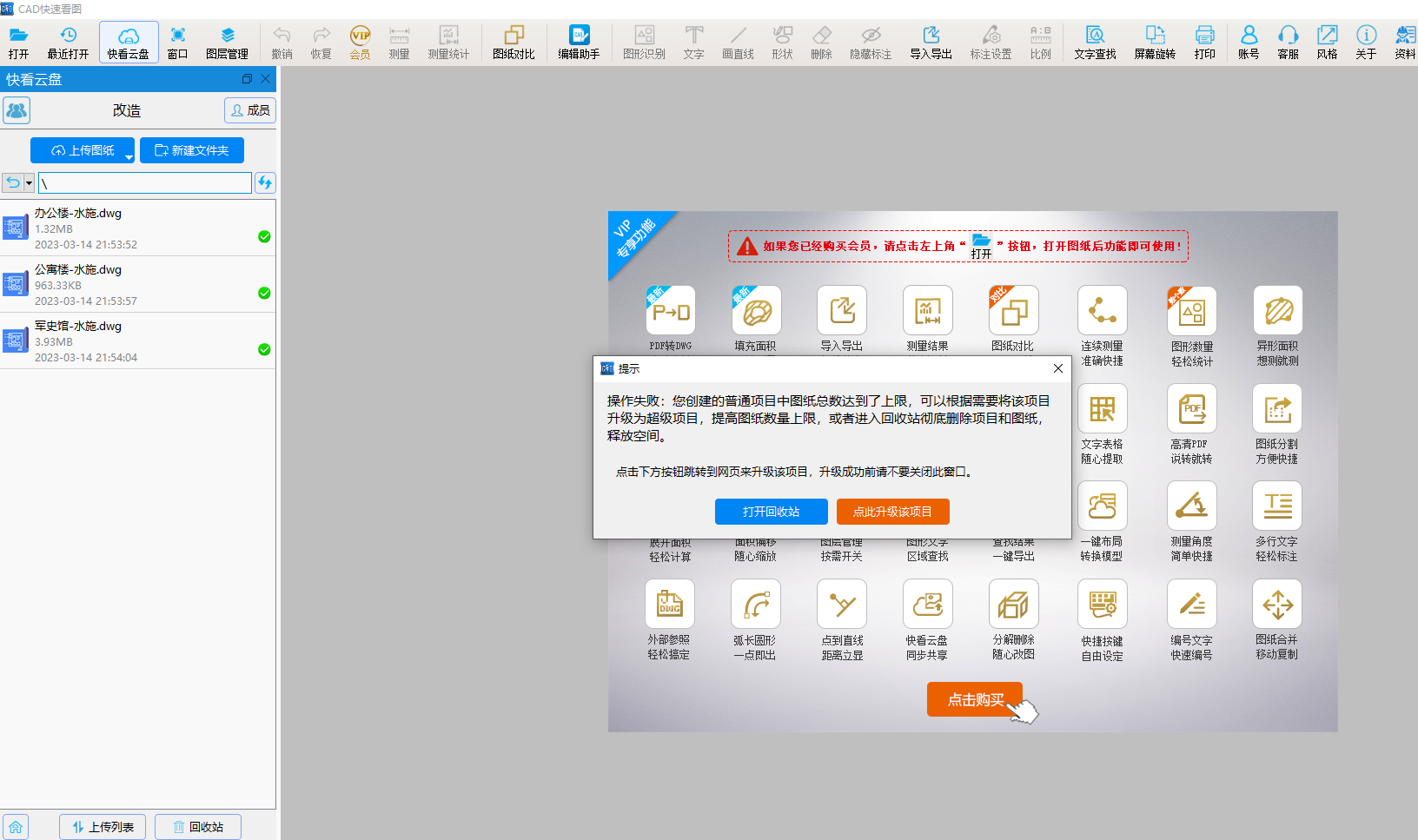
Task: Click the project group icon beside 改造
Action: pyautogui.click(x=17, y=110)
